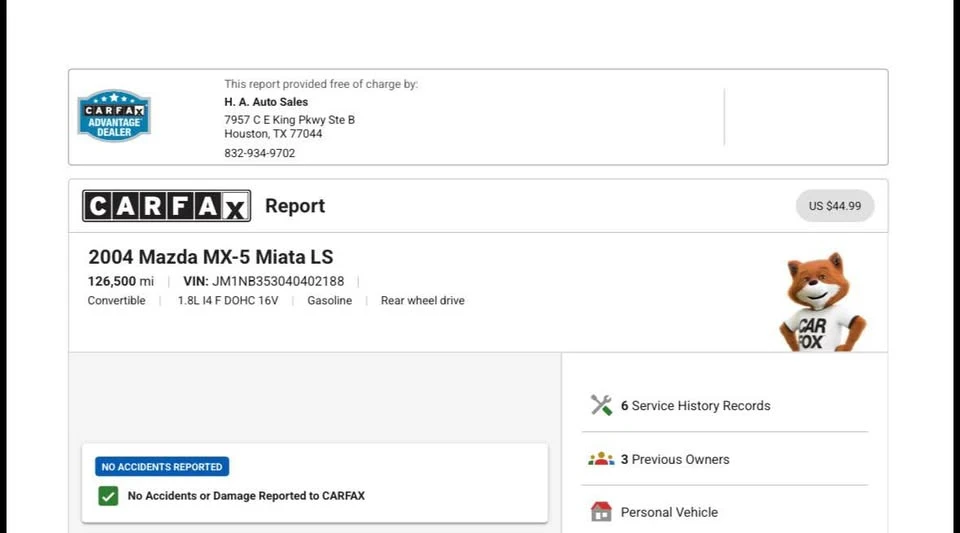Click the personal vehicle house icon

pyautogui.click(x=601, y=512)
